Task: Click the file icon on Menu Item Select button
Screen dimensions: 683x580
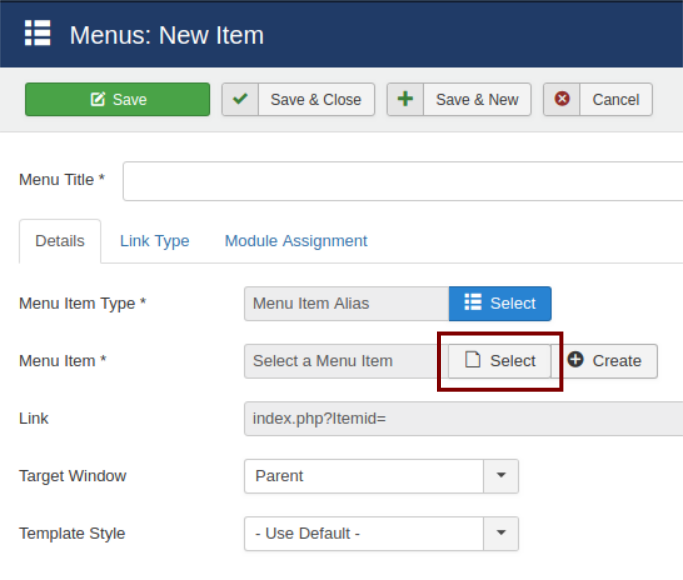Action: [x=473, y=361]
